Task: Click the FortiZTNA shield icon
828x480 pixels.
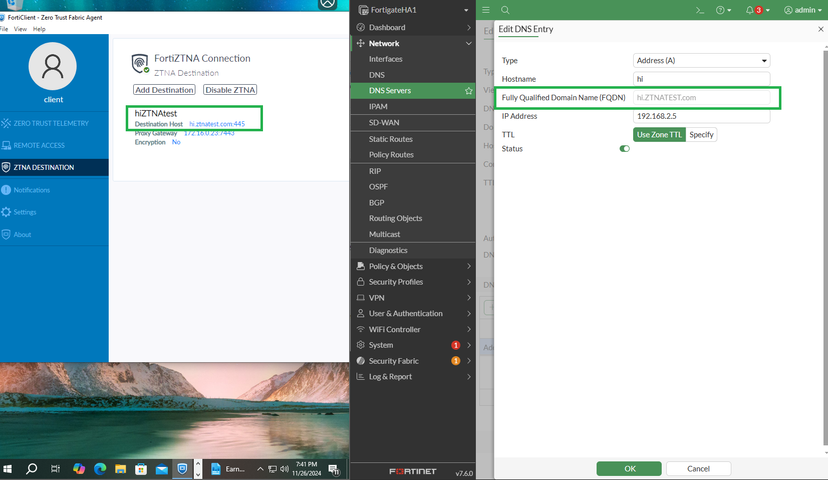Action: point(140,63)
